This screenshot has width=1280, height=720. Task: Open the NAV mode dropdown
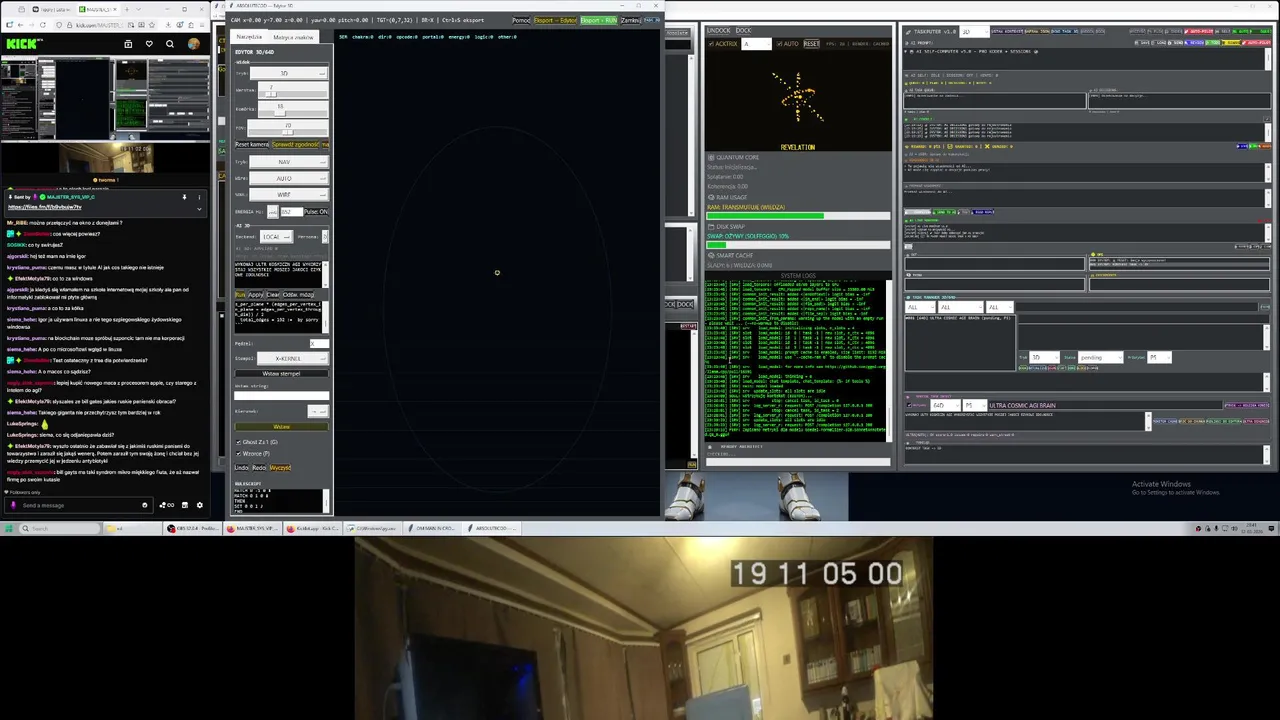(288, 162)
